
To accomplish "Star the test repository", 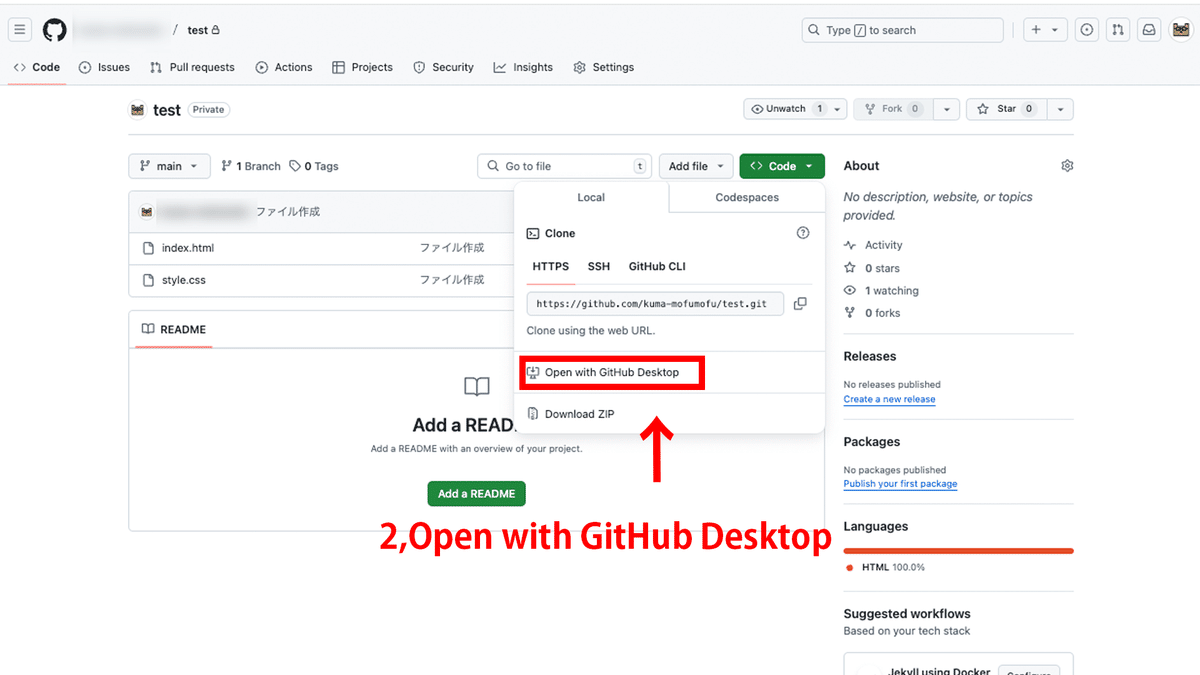I will 1007,109.
